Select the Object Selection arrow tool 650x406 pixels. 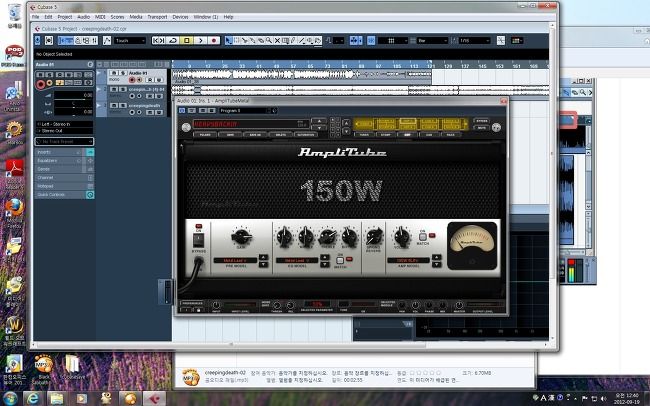229,40
